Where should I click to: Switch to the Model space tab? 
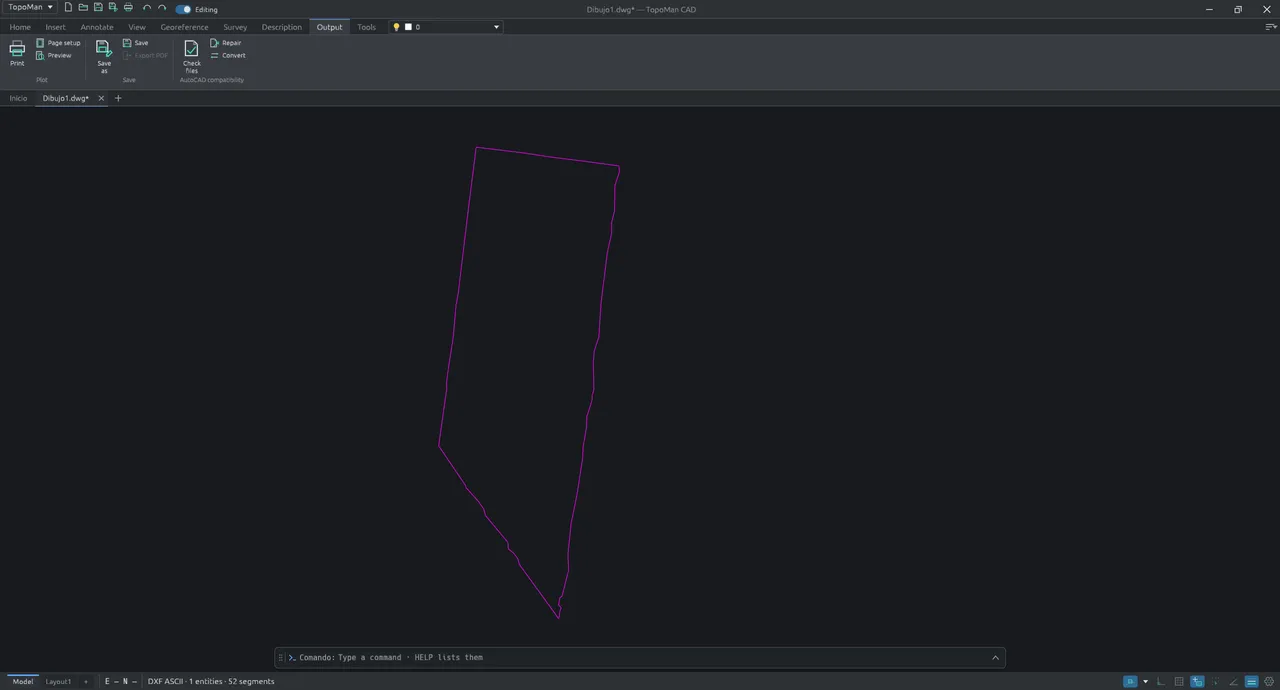[22, 681]
